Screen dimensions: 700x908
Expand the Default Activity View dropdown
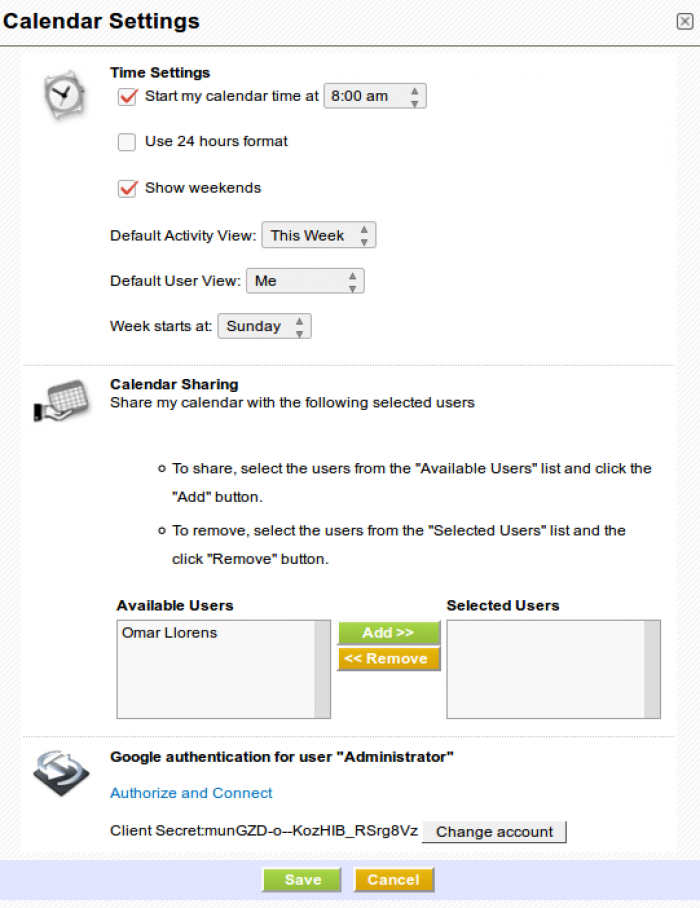(x=318, y=236)
